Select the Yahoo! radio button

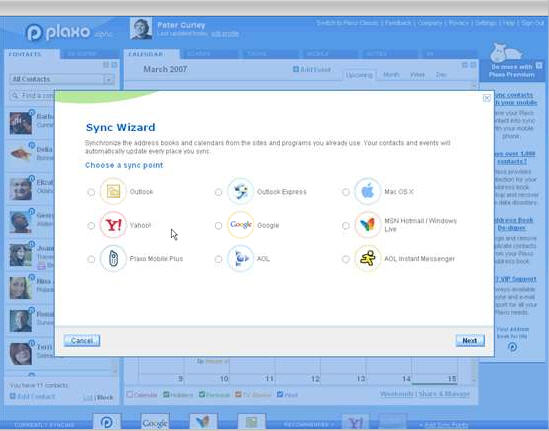[91, 226]
